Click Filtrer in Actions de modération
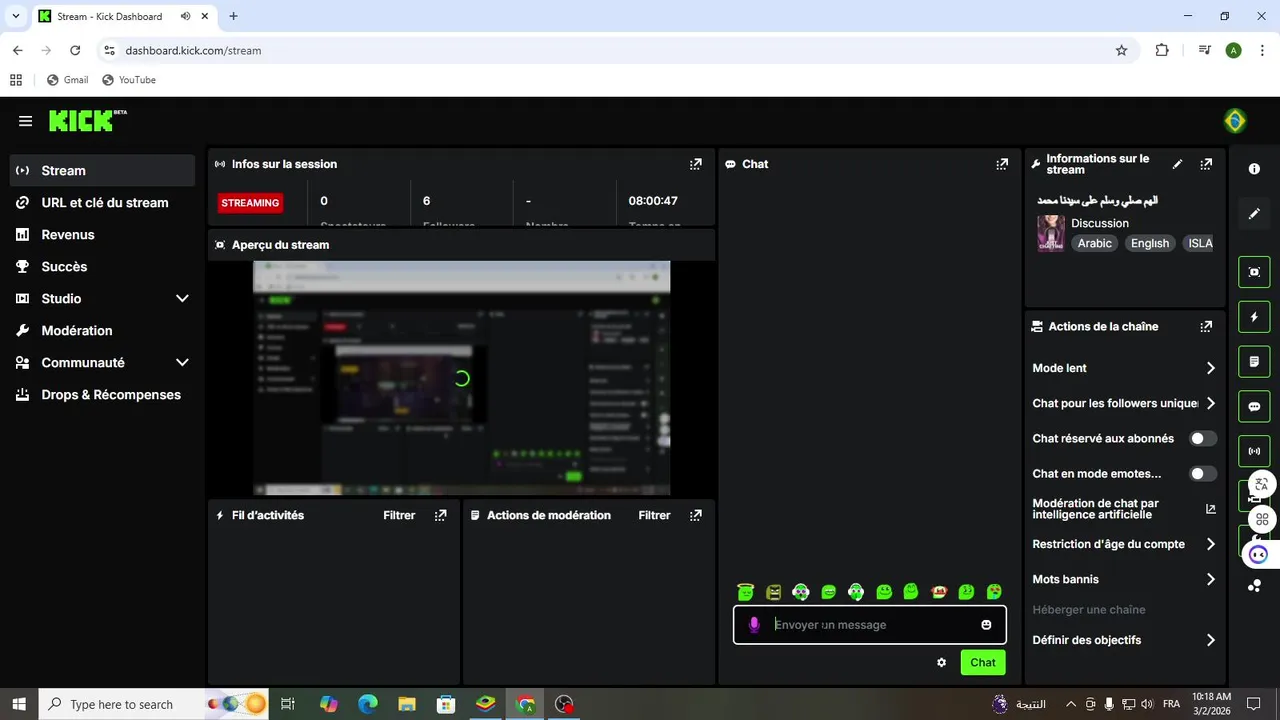Image resolution: width=1280 pixels, height=720 pixels. click(654, 515)
